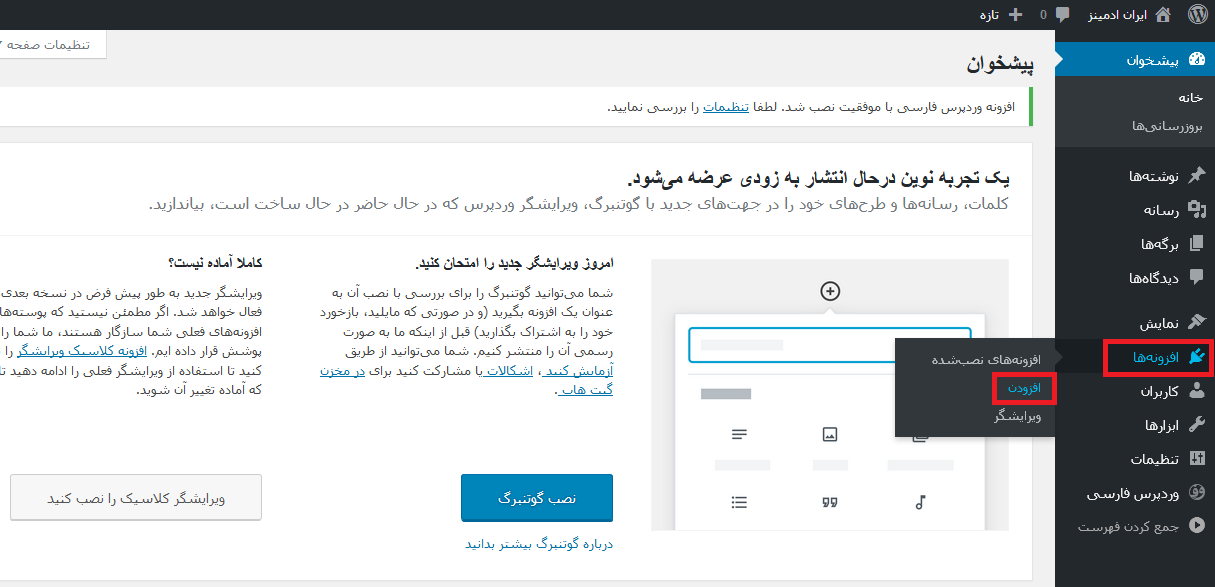
Task: Click the paragraph block icon in preview
Action: (x=739, y=434)
